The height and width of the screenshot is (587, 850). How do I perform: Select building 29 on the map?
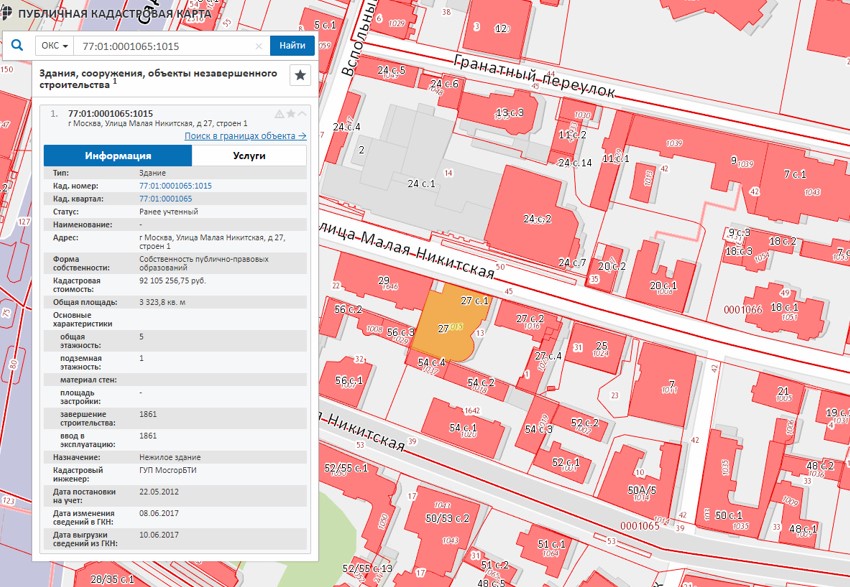point(383,281)
